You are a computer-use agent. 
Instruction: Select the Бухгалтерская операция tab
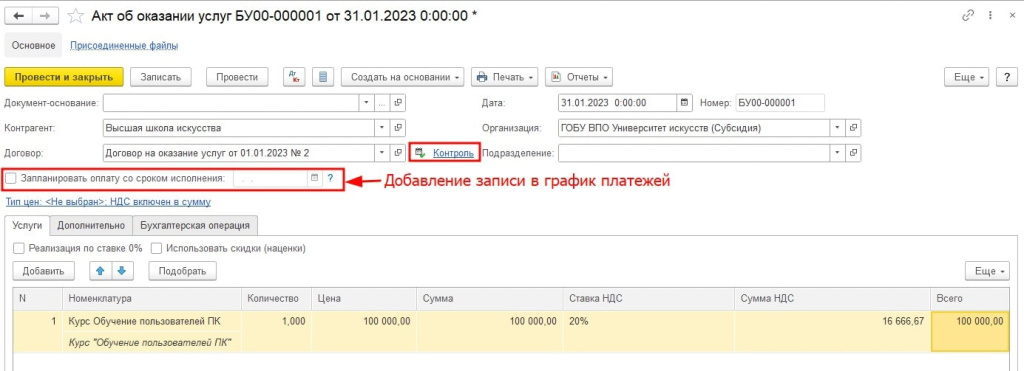195,225
